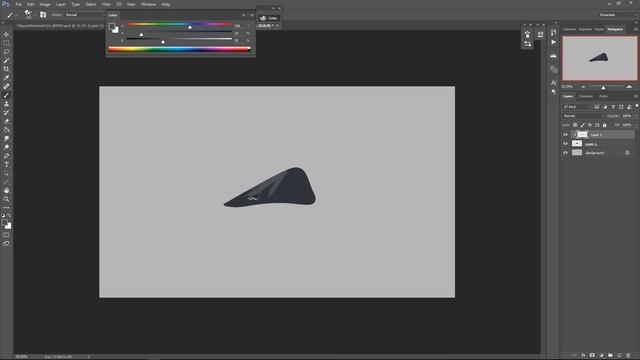Toggle Quick Mask mode
This screenshot has height=360, width=640.
(6, 235)
